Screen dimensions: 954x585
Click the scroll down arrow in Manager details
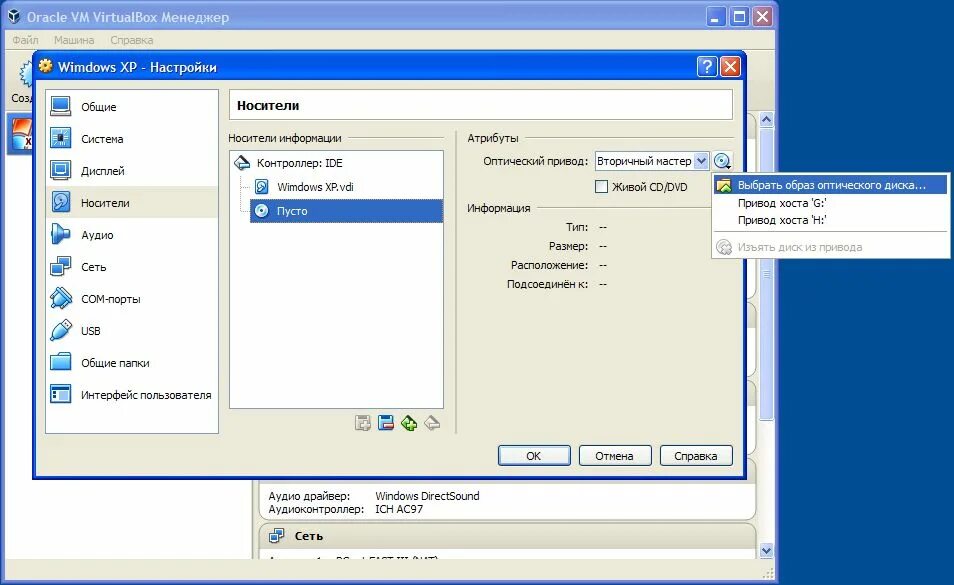tap(767, 550)
